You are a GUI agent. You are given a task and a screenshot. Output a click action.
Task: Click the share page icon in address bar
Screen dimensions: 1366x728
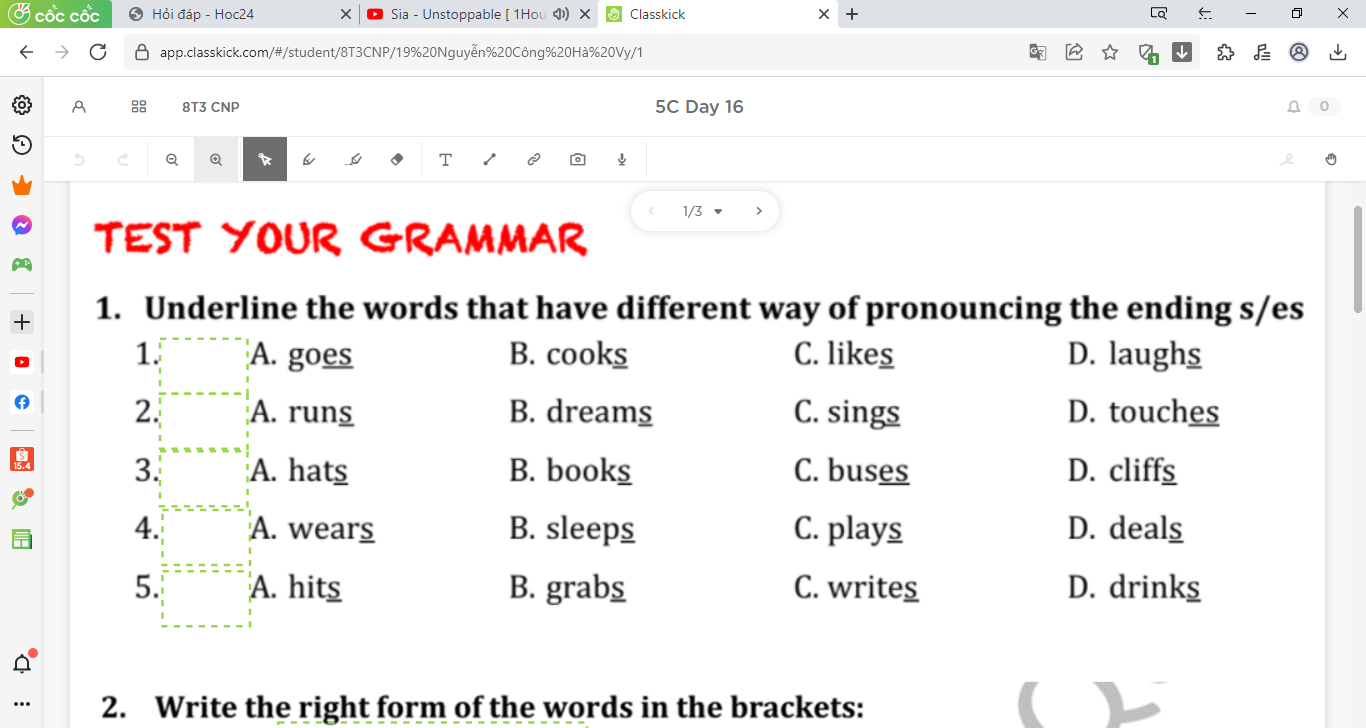click(x=1074, y=52)
